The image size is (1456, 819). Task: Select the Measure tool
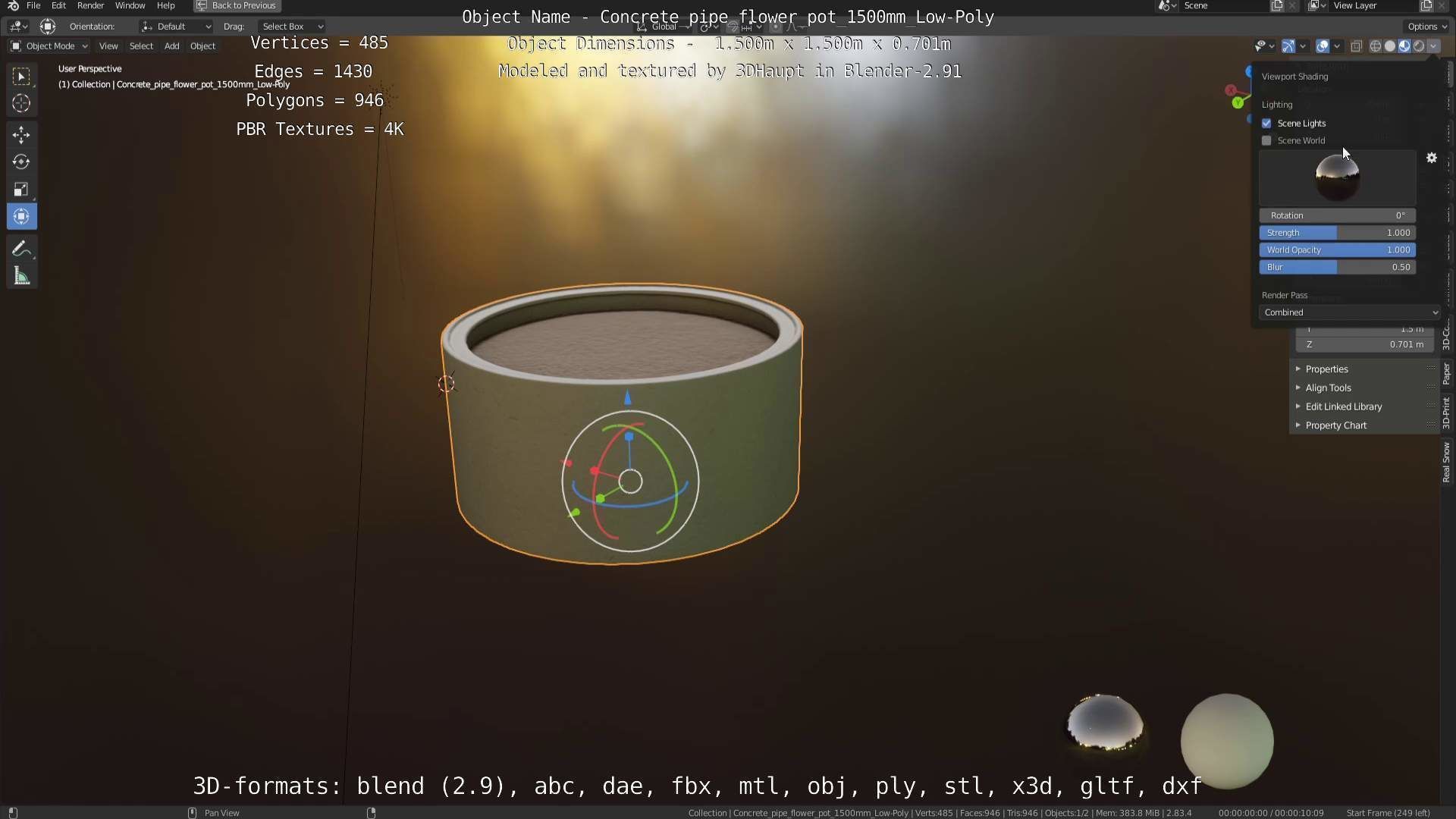pos(21,277)
